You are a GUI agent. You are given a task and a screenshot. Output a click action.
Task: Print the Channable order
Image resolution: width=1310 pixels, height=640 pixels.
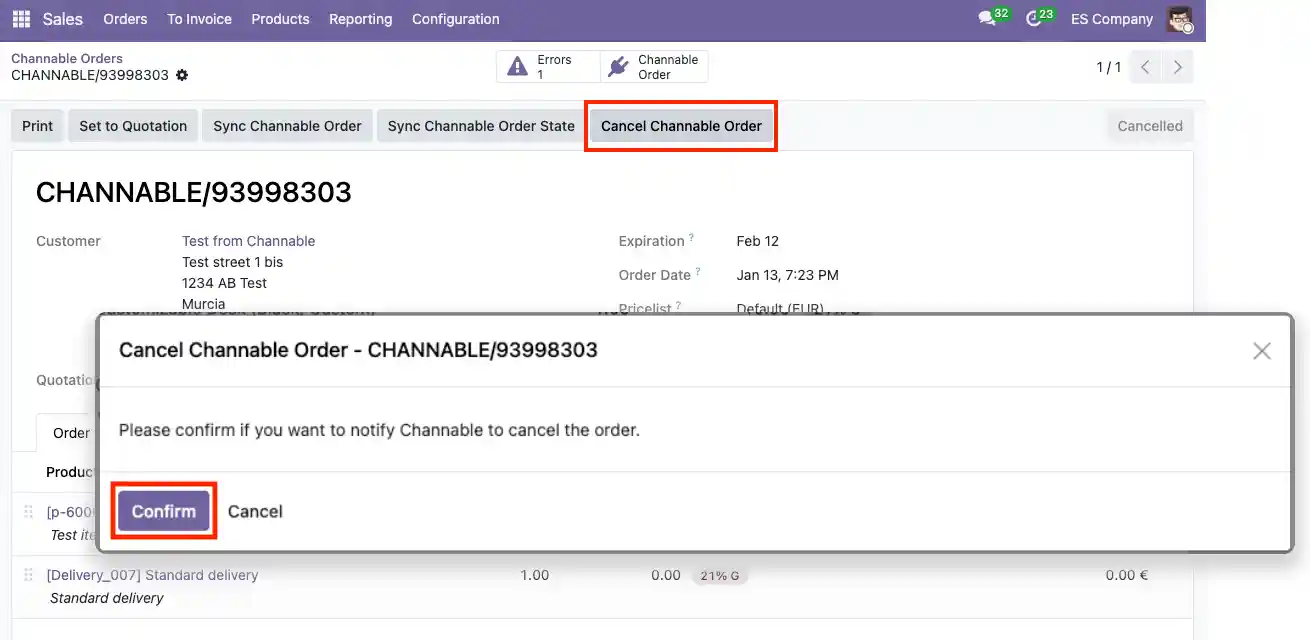(37, 125)
